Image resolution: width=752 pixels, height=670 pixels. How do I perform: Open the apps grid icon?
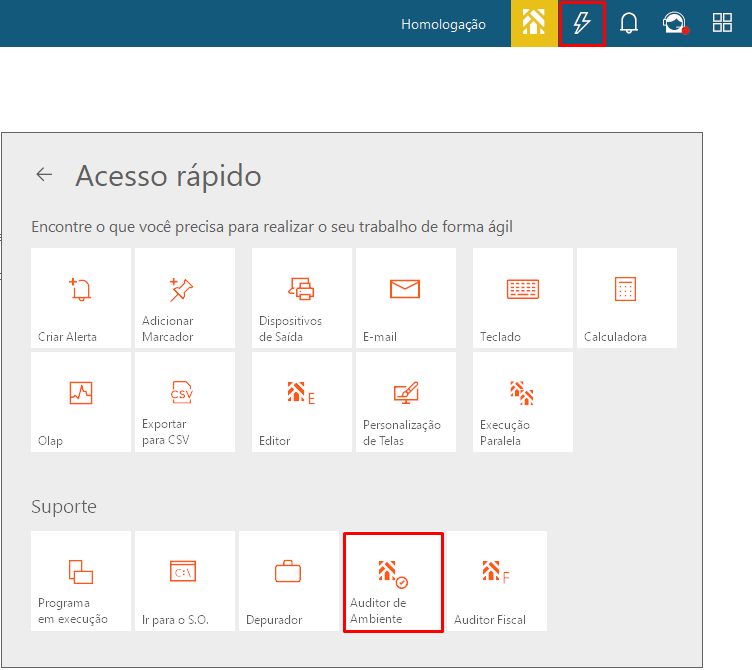pyautogui.click(x=722, y=23)
